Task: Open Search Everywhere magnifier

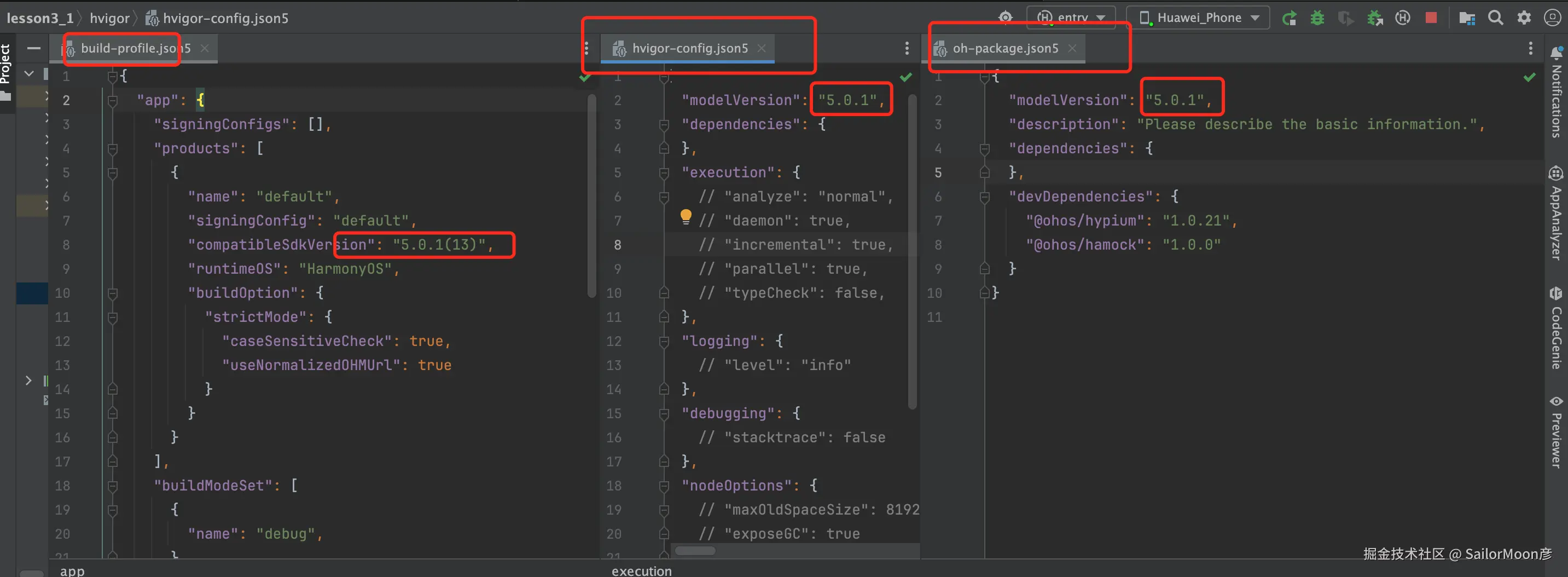Action: point(1496,18)
